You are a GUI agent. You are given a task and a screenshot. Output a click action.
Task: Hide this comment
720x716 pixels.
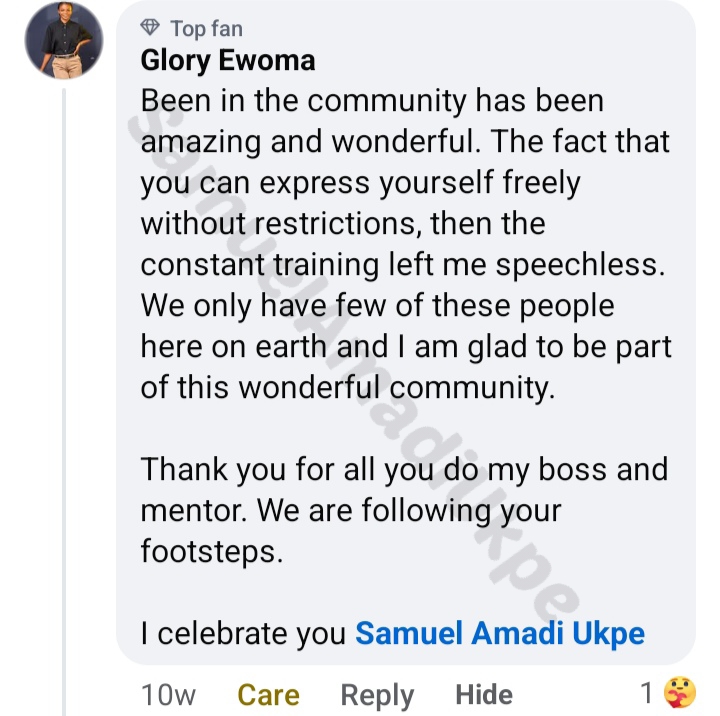(x=484, y=694)
